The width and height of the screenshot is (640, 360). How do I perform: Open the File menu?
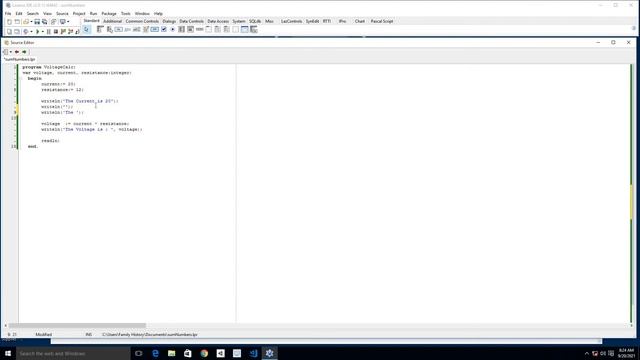(8, 13)
